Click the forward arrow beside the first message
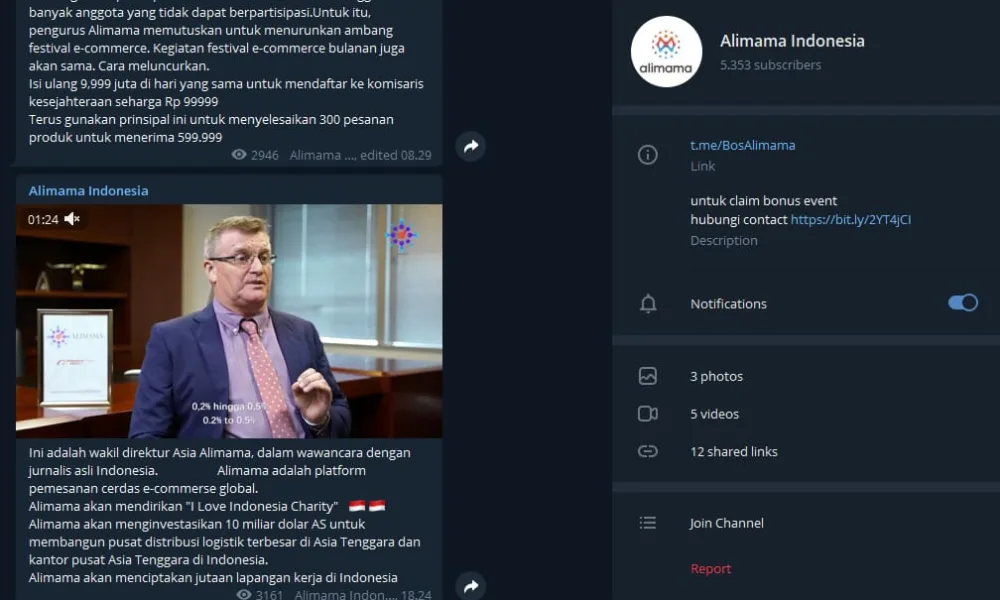 point(471,146)
